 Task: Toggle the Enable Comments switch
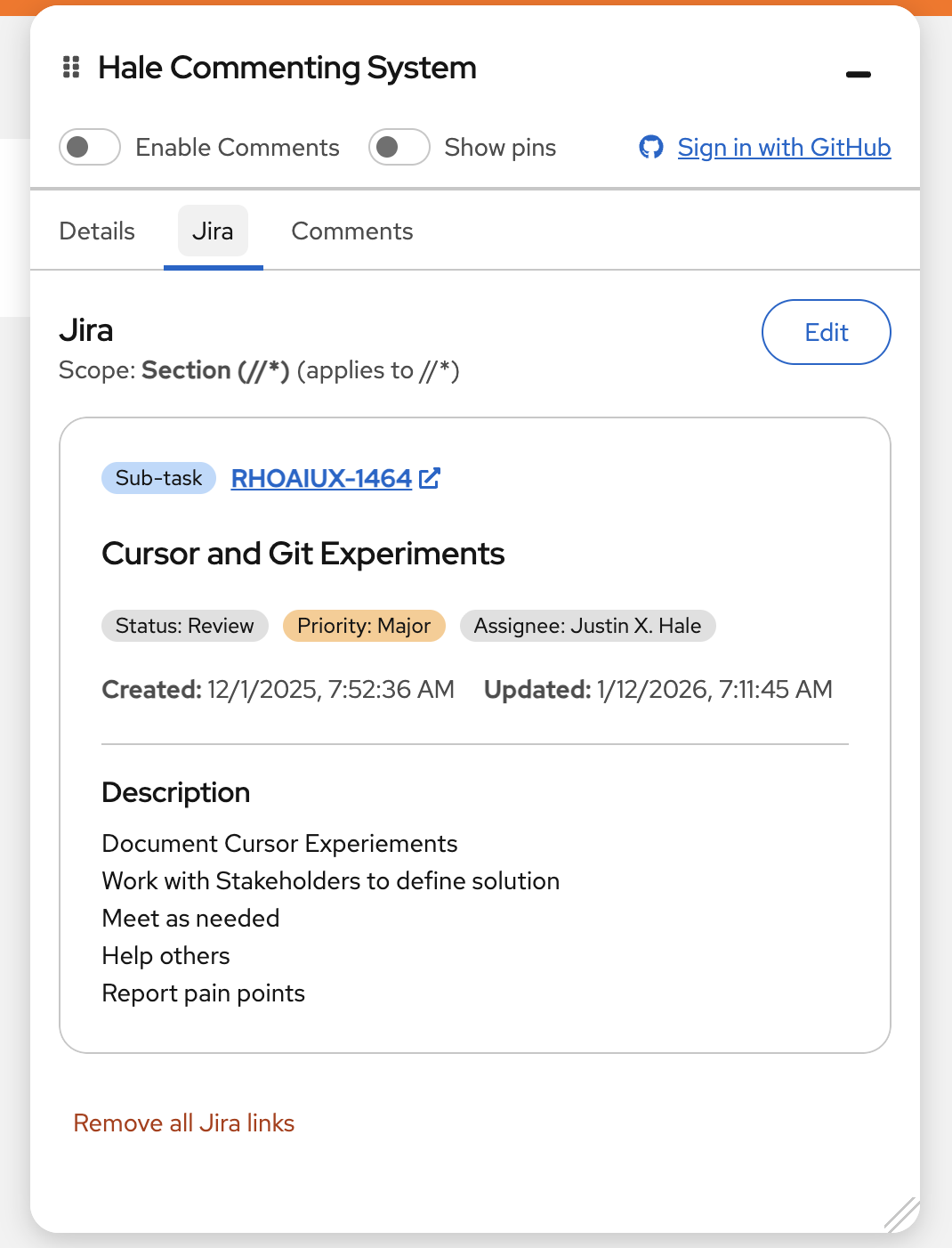pos(90,147)
